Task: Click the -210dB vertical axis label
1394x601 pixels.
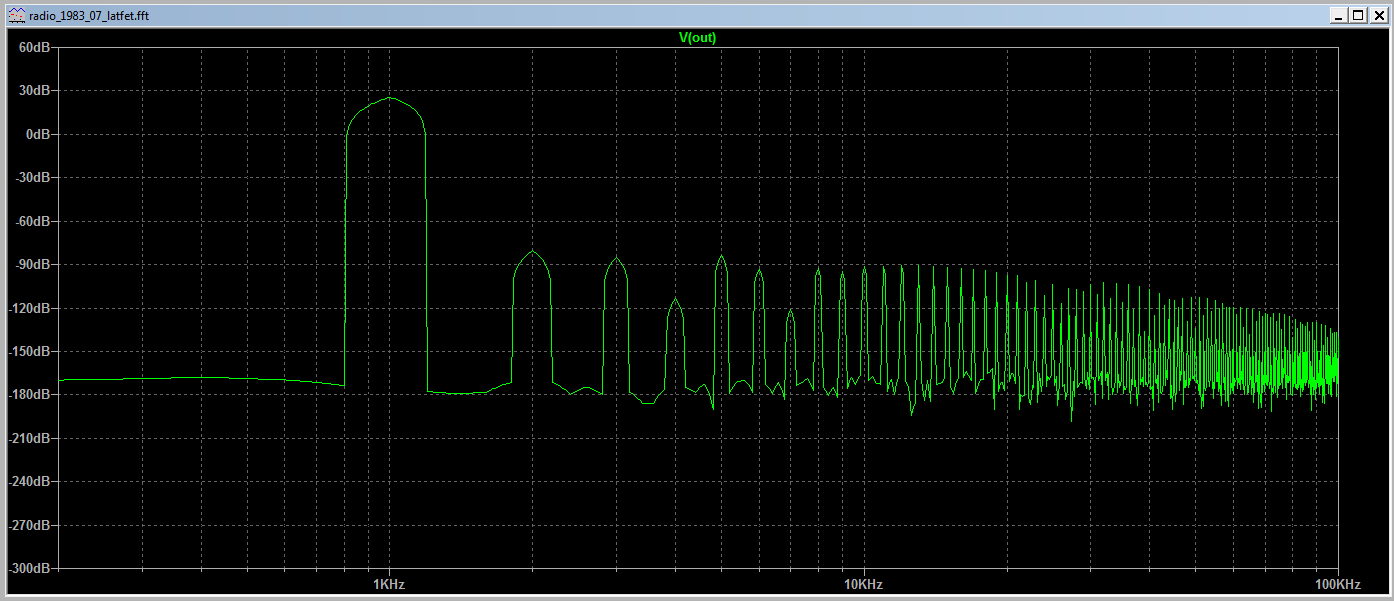Action: pos(29,438)
